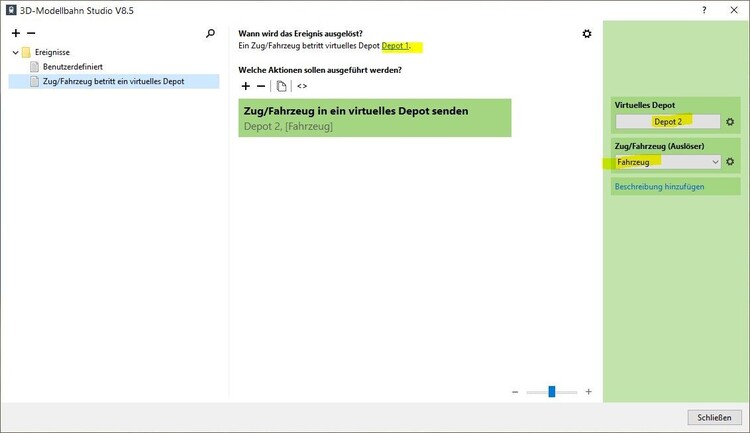Click the Depot 2 virtual depot field
750x433 pixels.
point(668,122)
